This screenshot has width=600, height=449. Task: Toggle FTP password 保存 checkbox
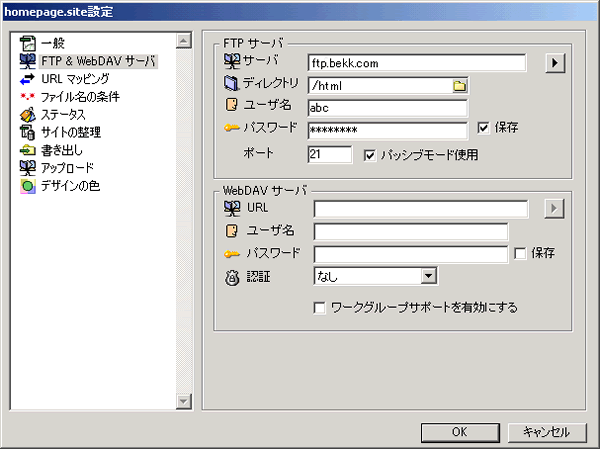pos(483,128)
